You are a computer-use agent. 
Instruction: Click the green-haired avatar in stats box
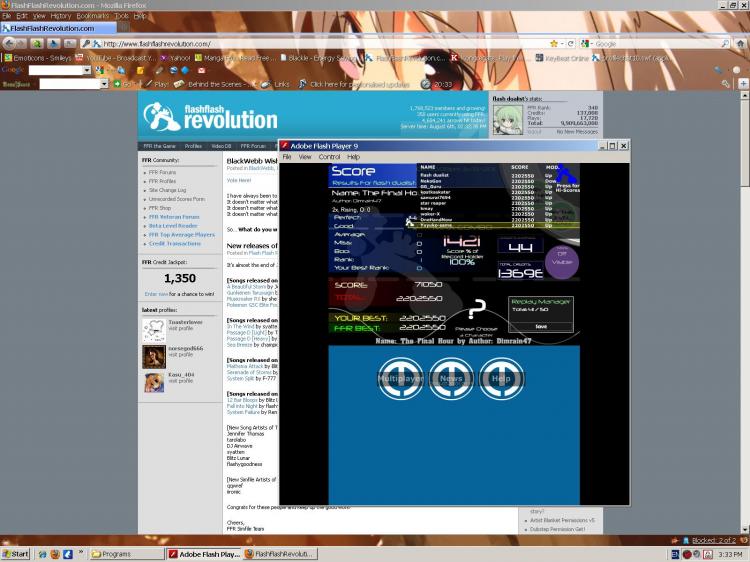coord(507,120)
